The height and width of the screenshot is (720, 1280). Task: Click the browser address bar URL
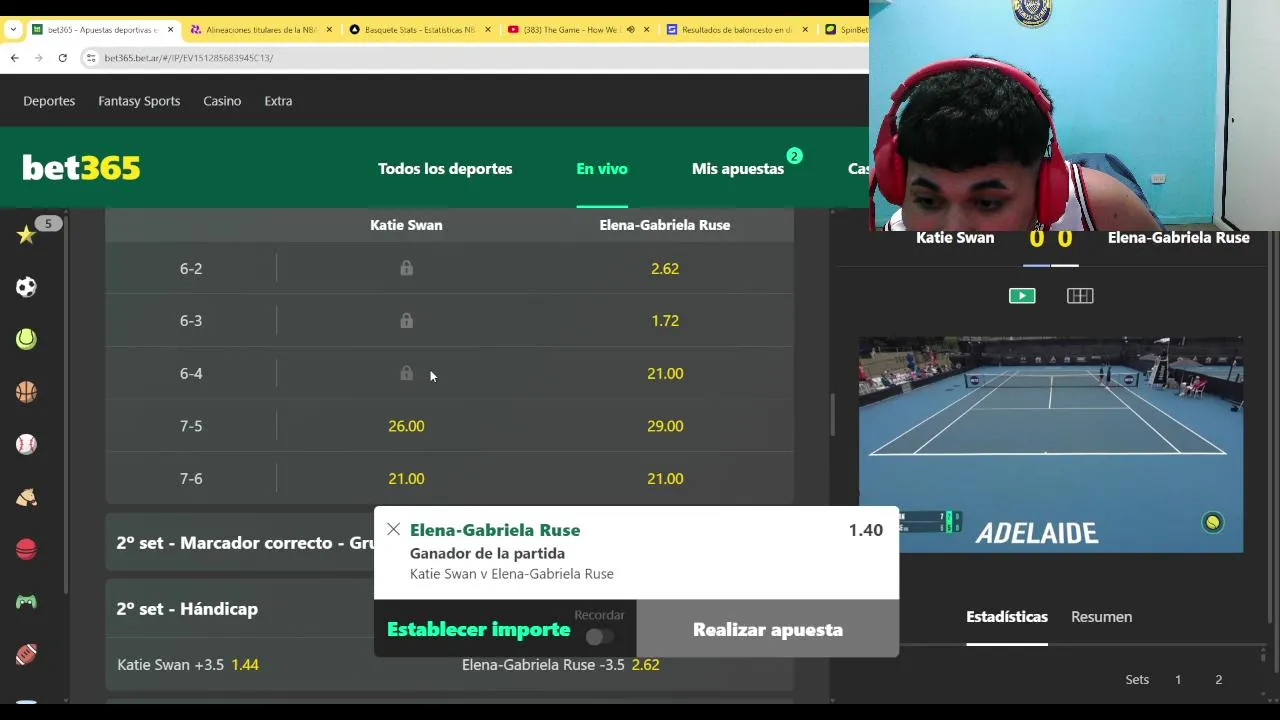coord(188,58)
